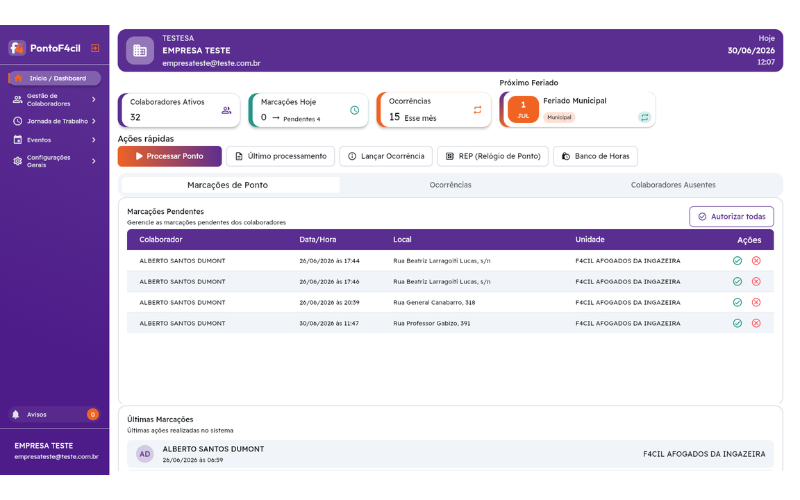Click the orange Avisos counter badge

point(92,415)
